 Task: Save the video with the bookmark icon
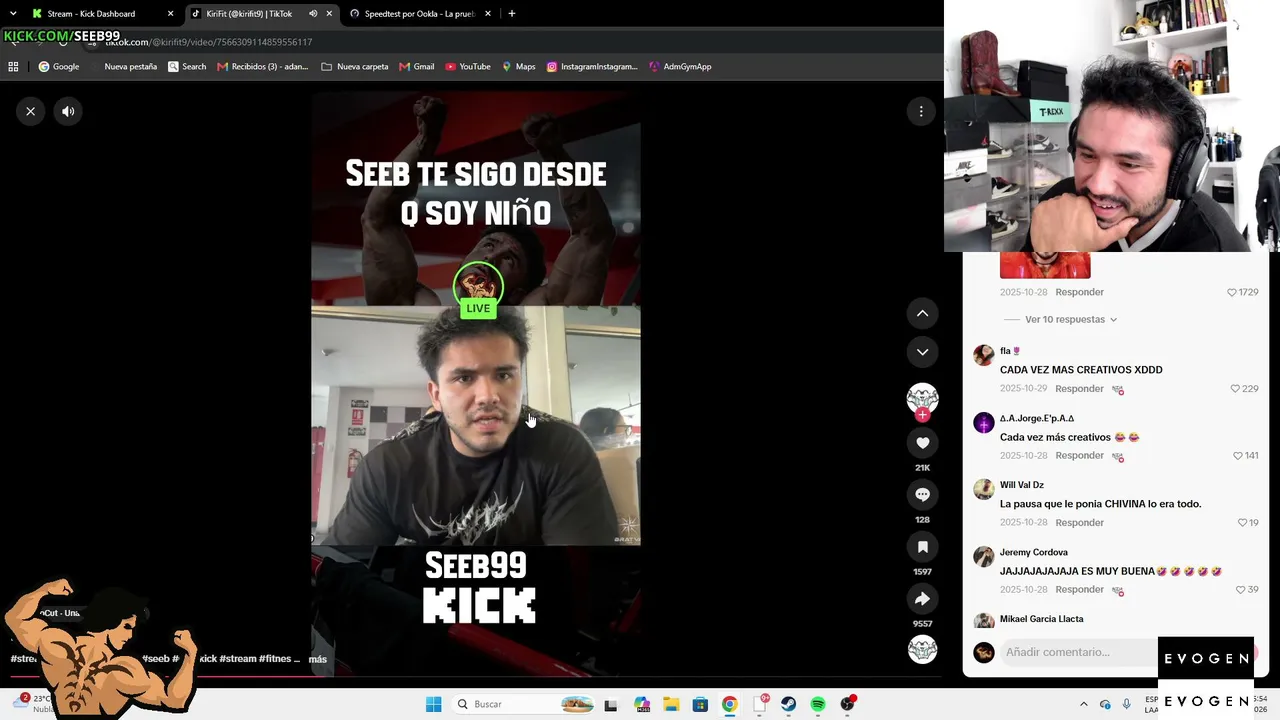pos(922,547)
